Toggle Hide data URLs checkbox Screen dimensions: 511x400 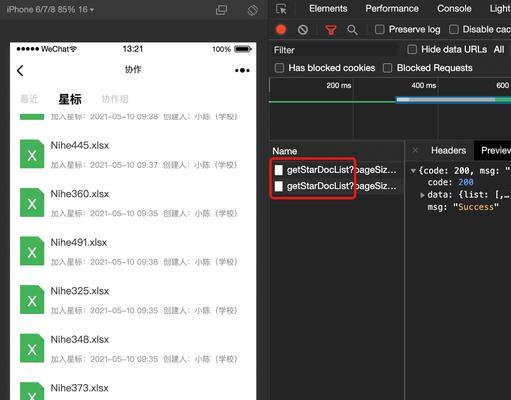tap(412, 50)
